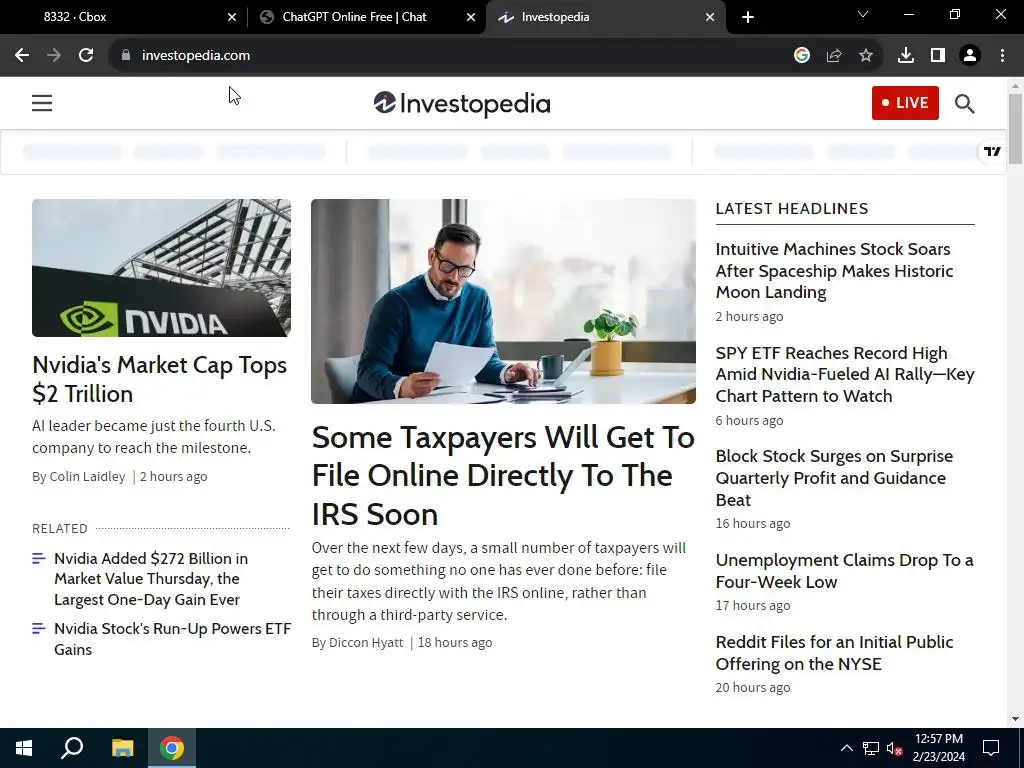Bookmark this page with the star icon
This screenshot has height=768, width=1024.
(866, 56)
